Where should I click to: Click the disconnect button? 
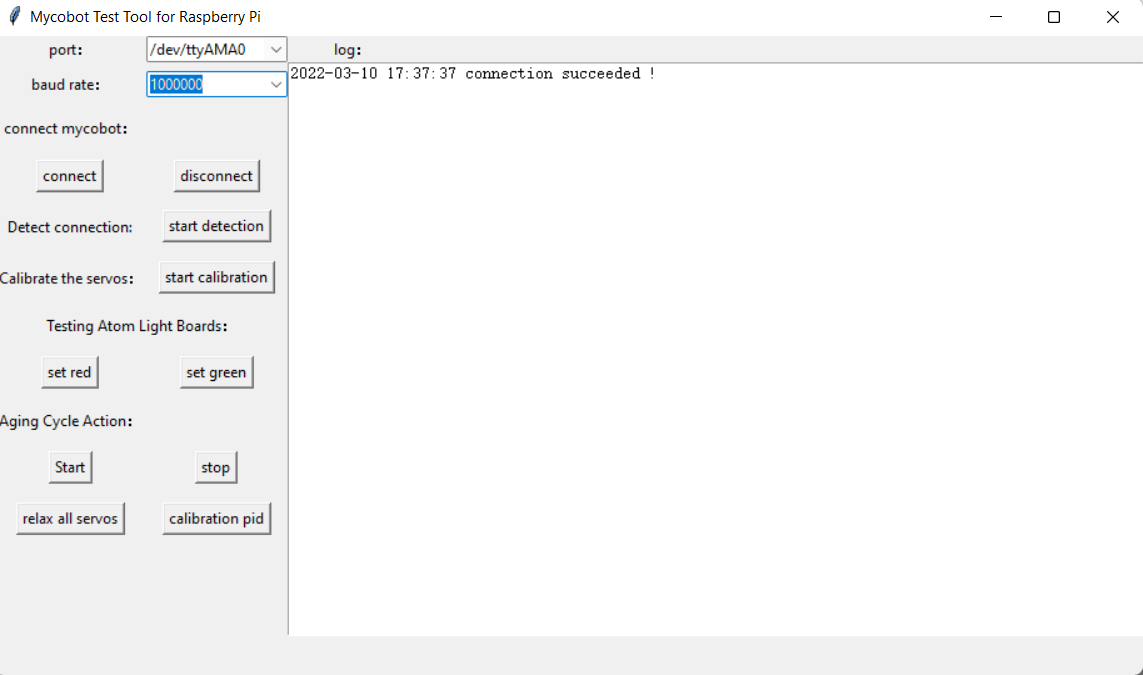coord(216,176)
